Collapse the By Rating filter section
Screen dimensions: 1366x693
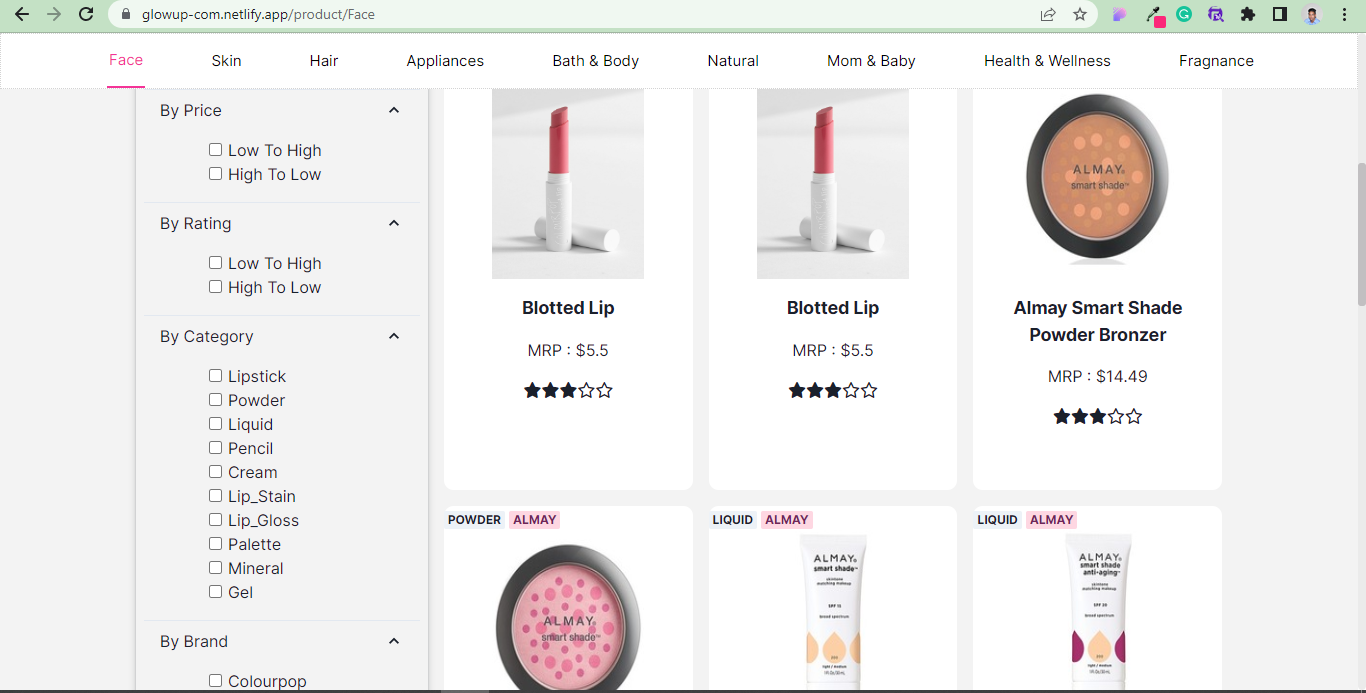tap(394, 223)
